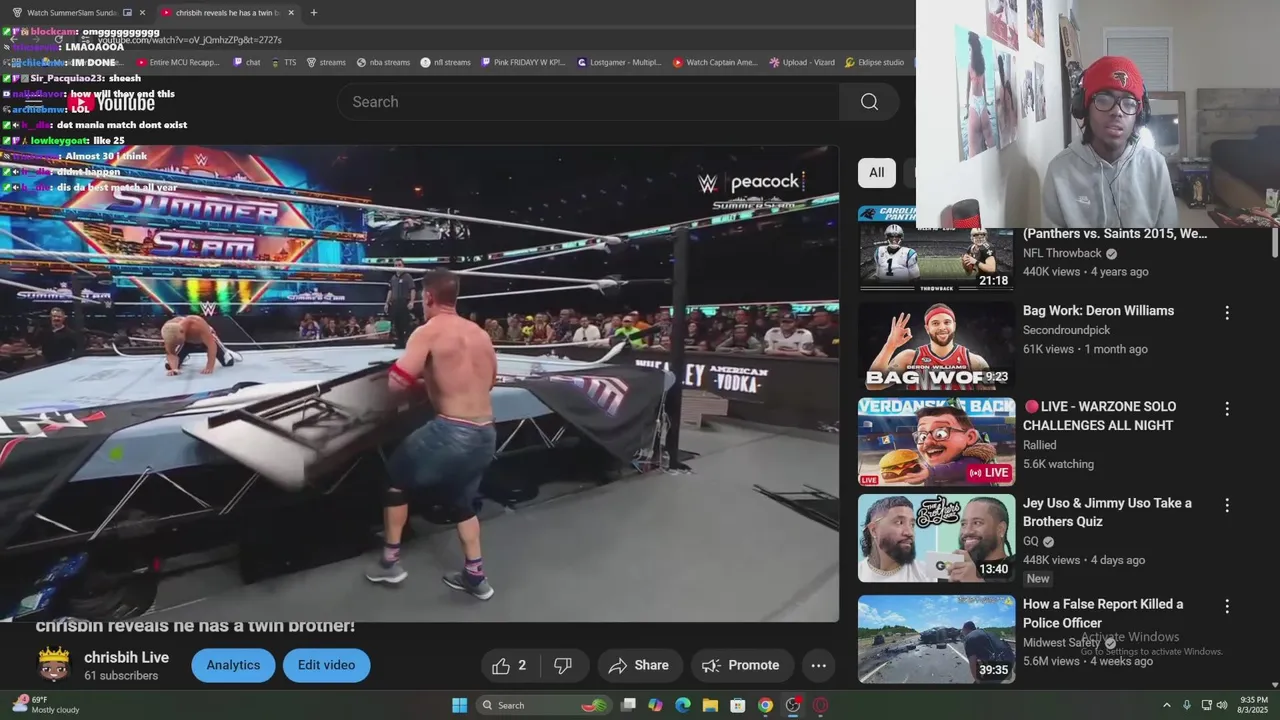Click the microphone icon in system tray

coord(1187,705)
